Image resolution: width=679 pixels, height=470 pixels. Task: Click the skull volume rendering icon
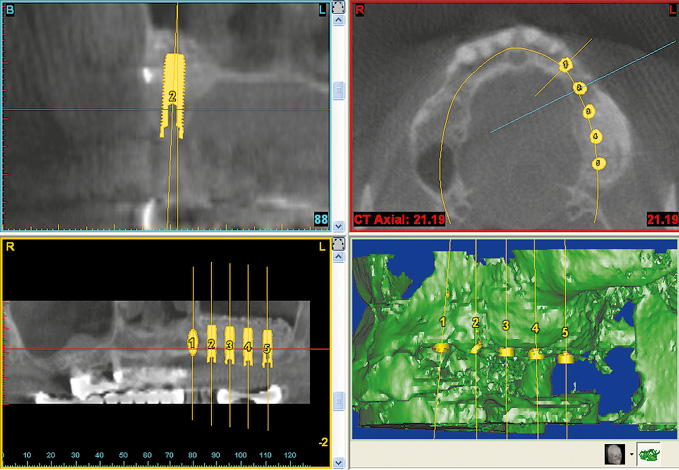(614, 454)
